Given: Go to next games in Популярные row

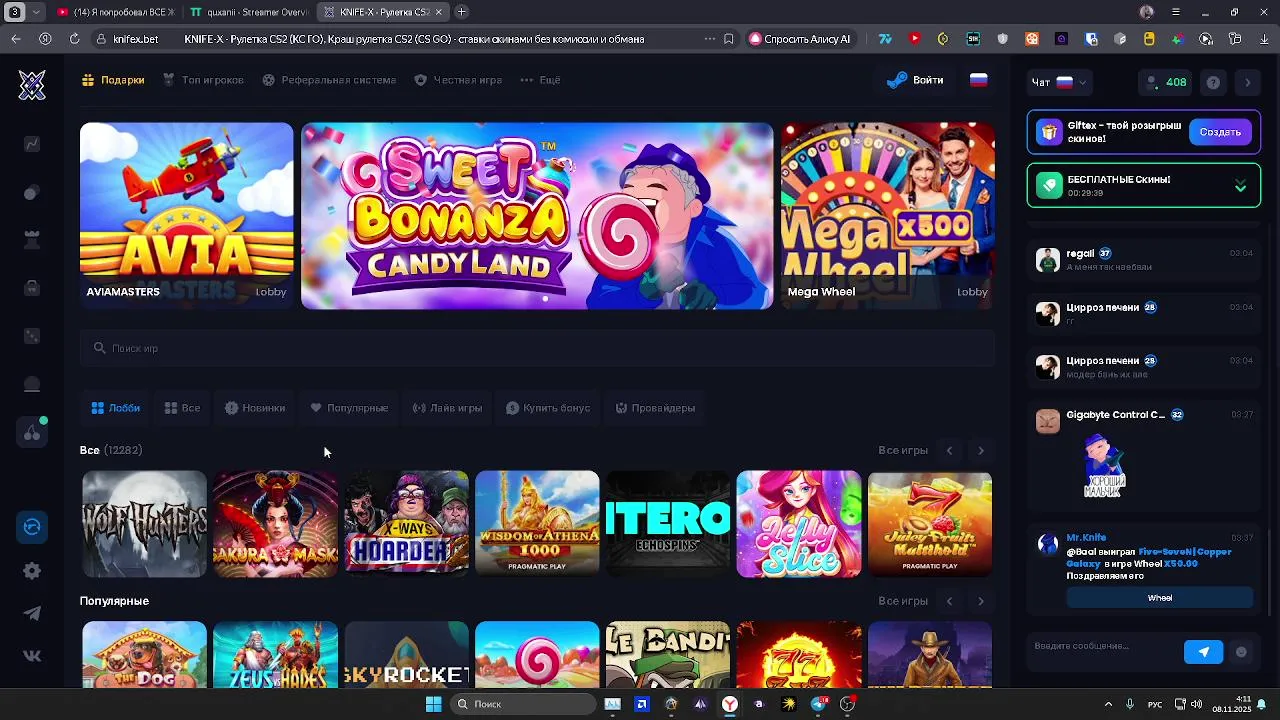Looking at the screenshot, I should click(x=980, y=601).
